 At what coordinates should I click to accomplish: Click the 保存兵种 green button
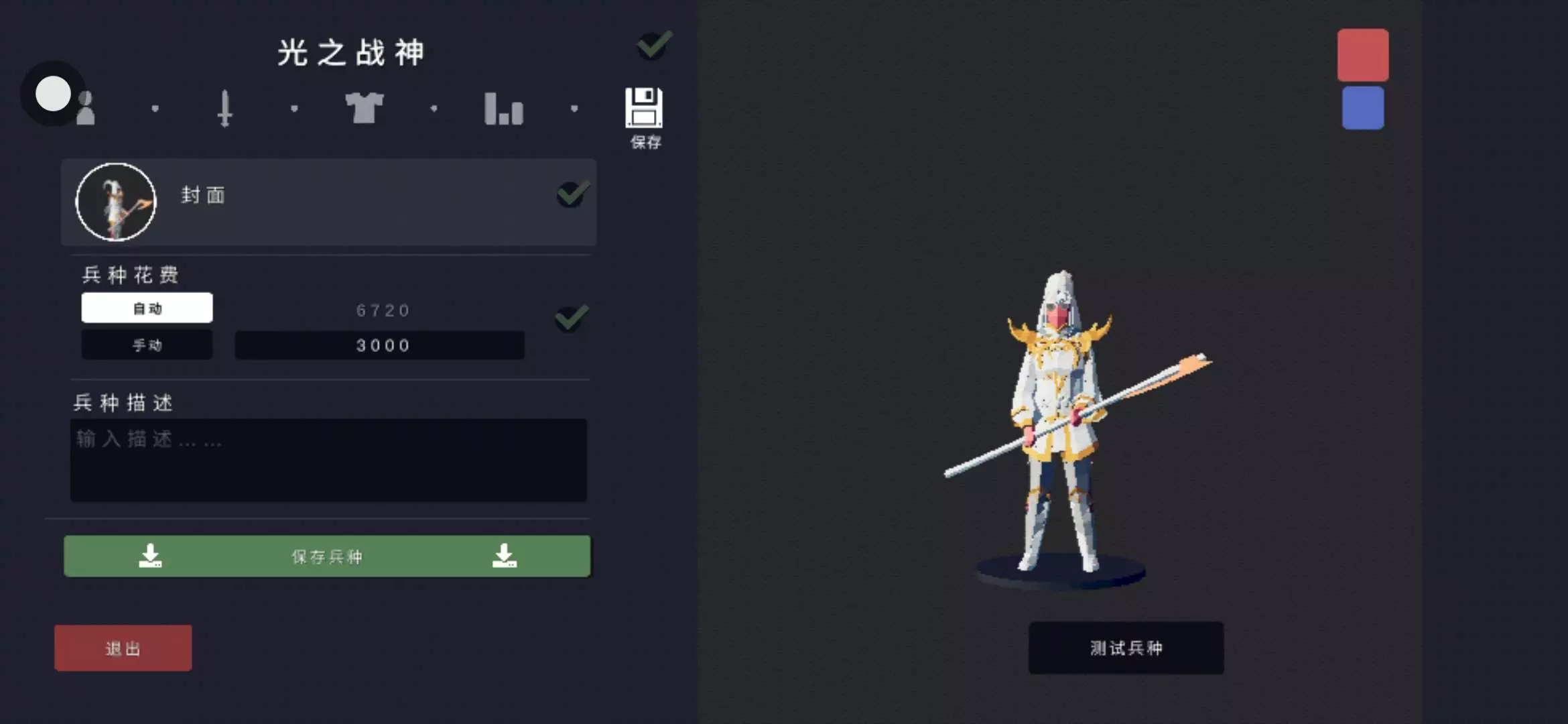tap(327, 556)
